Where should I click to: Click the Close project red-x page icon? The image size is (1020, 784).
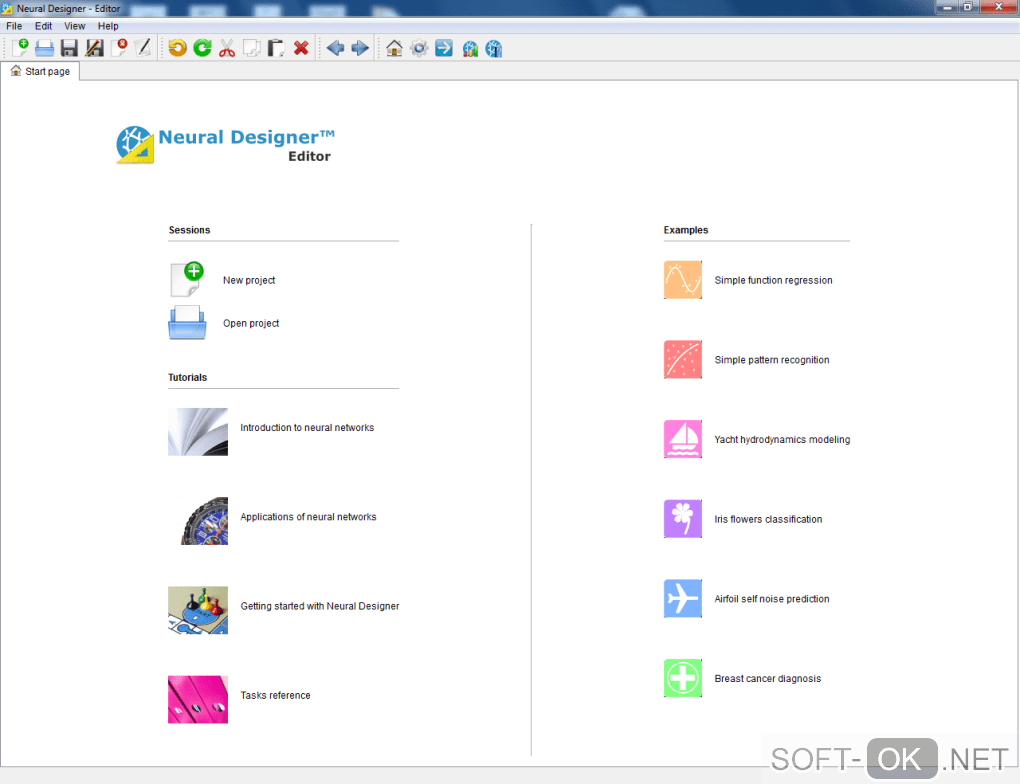119,48
